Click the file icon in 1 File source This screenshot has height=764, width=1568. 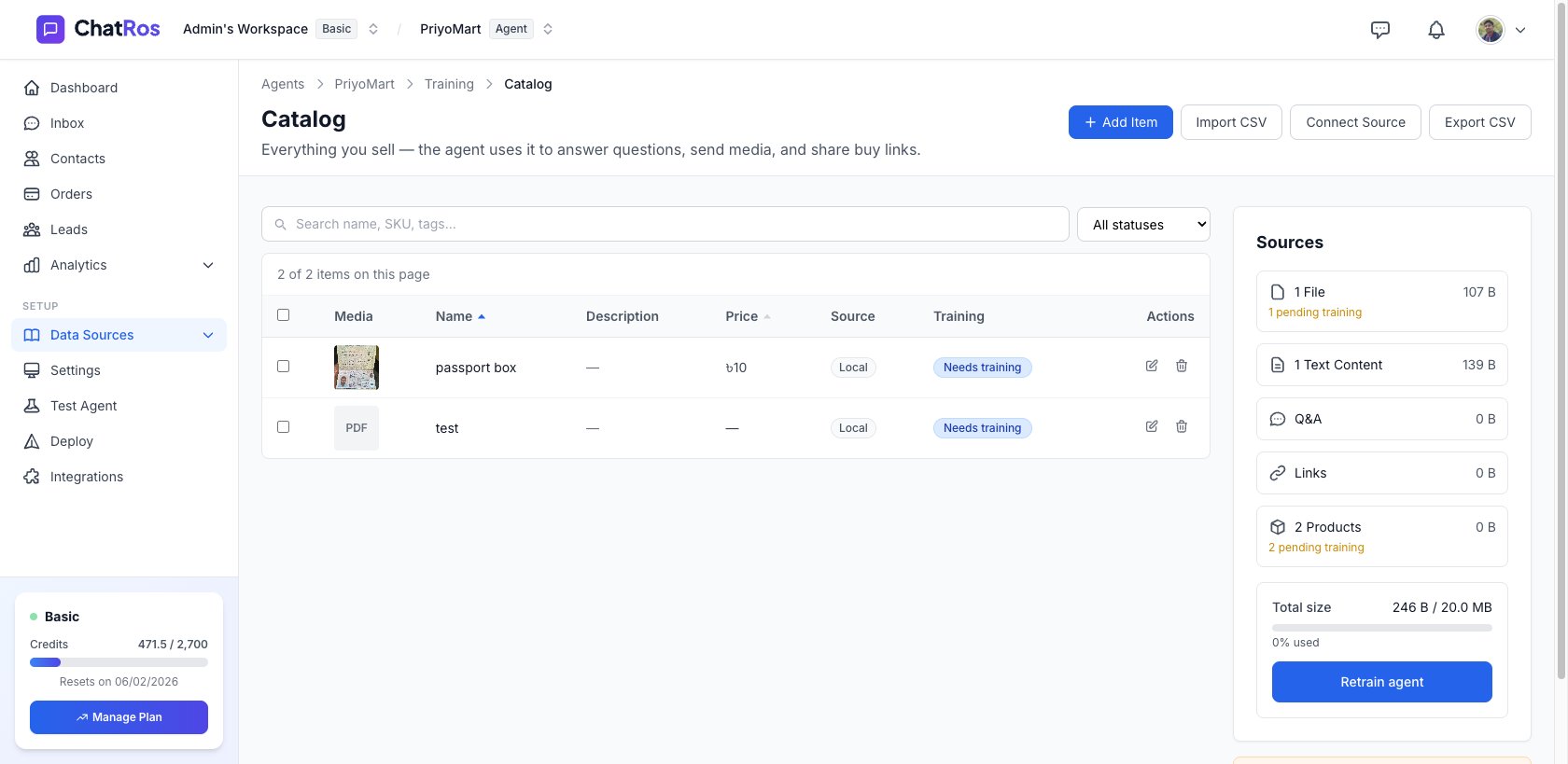(1278, 292)
